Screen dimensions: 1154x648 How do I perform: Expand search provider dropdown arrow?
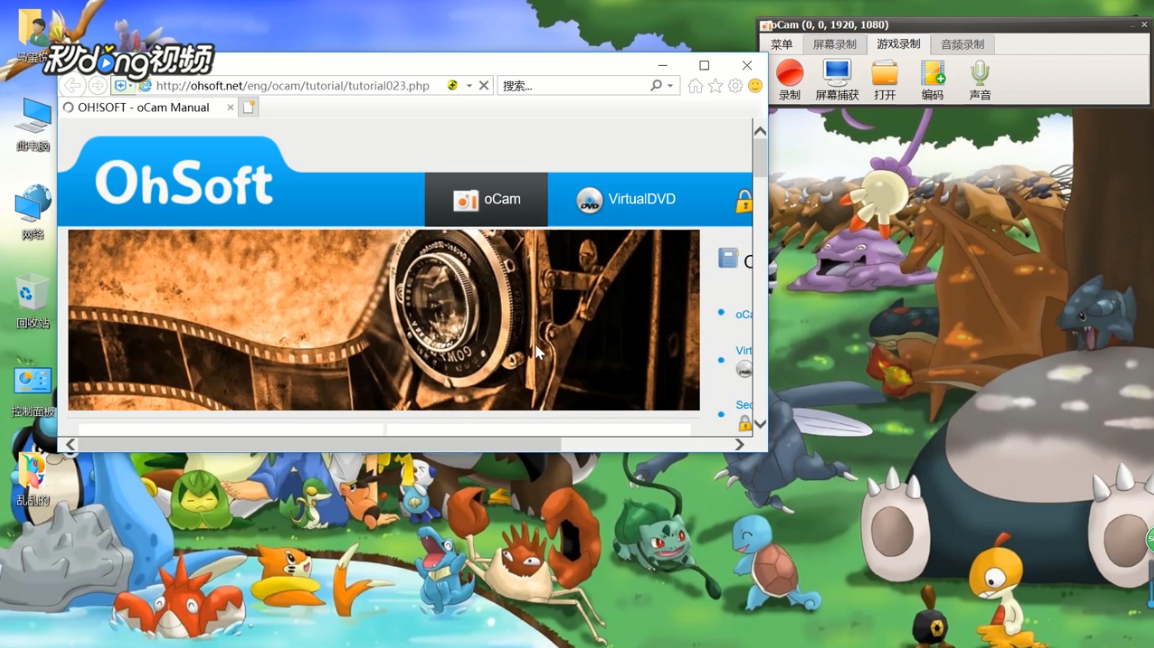(670, 85)
